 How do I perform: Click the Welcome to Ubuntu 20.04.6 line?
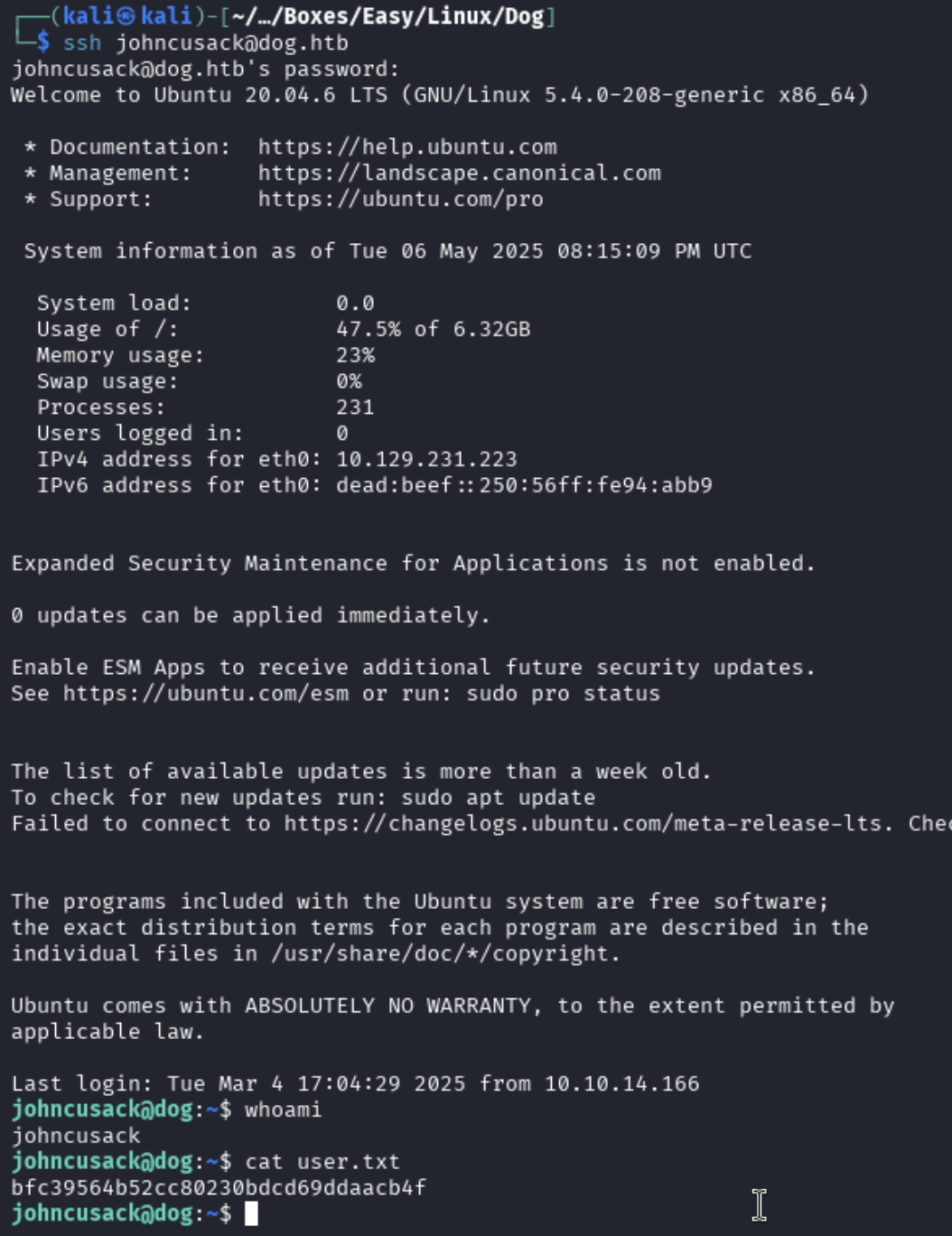[440, 95]
